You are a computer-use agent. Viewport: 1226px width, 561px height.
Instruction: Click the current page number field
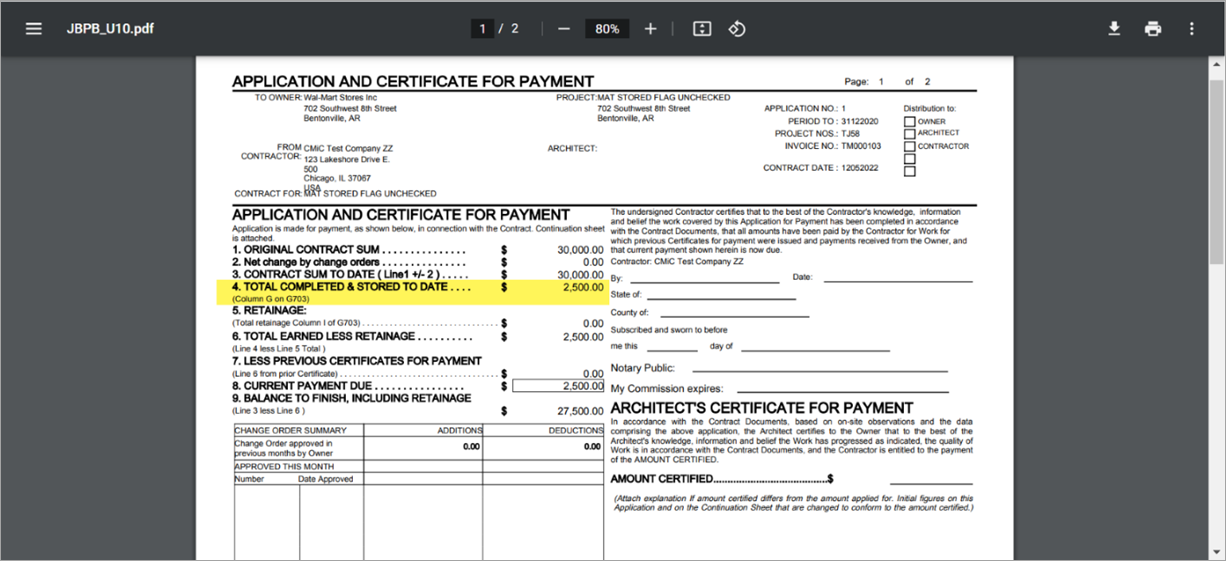483,29
